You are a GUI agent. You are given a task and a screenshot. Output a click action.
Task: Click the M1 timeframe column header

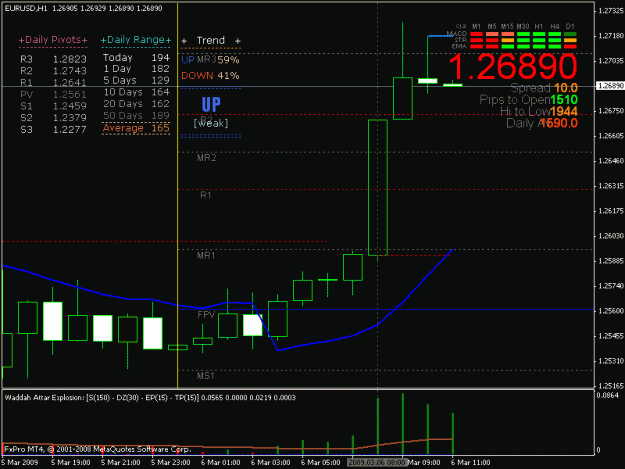pos(476,26)
